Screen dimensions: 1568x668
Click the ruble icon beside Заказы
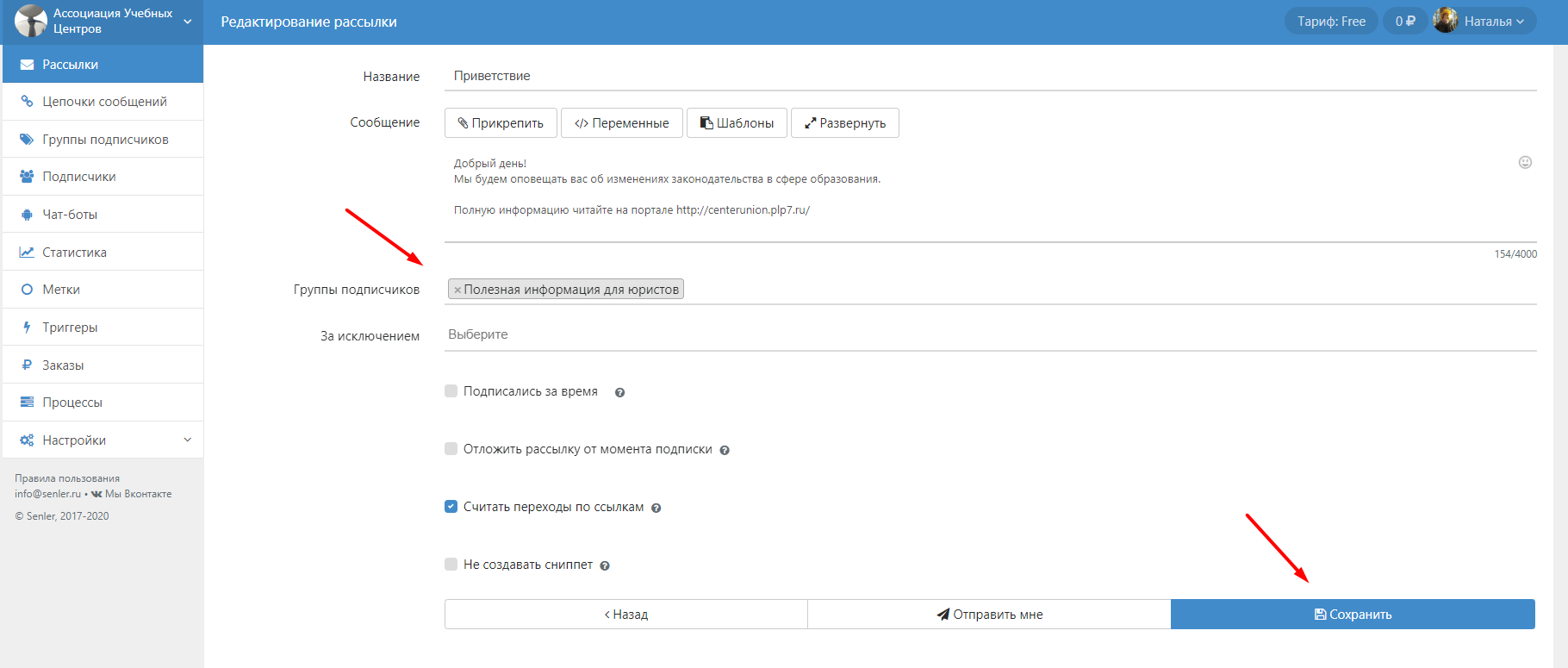point(27,365)
